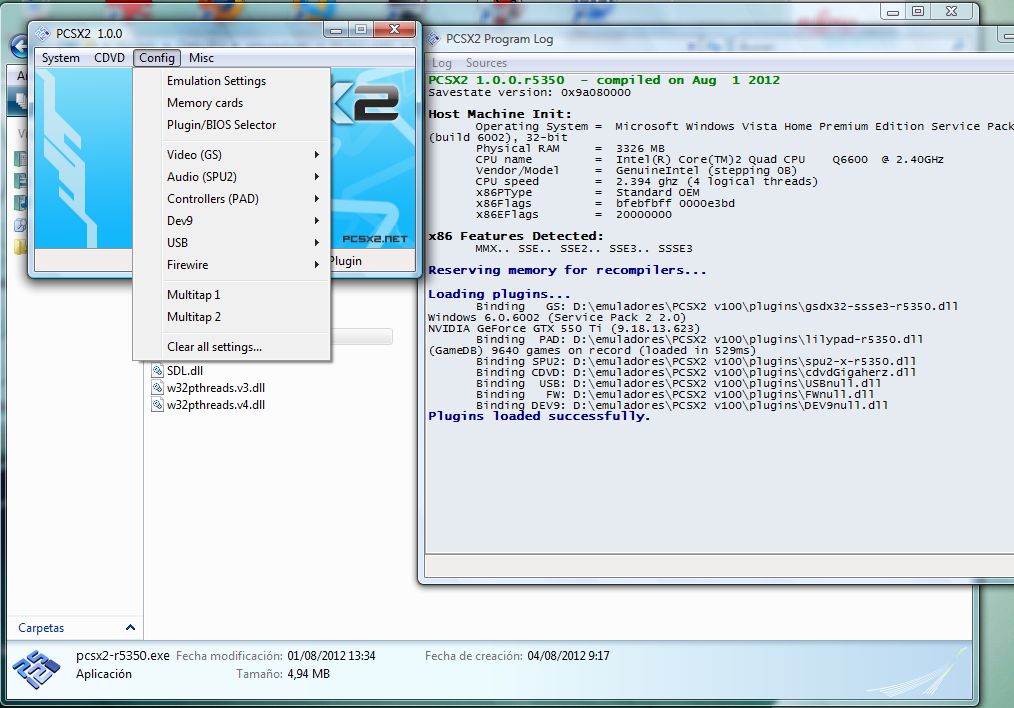Close the Explorer background window
1014x708 pixels.
pos(952,12)
